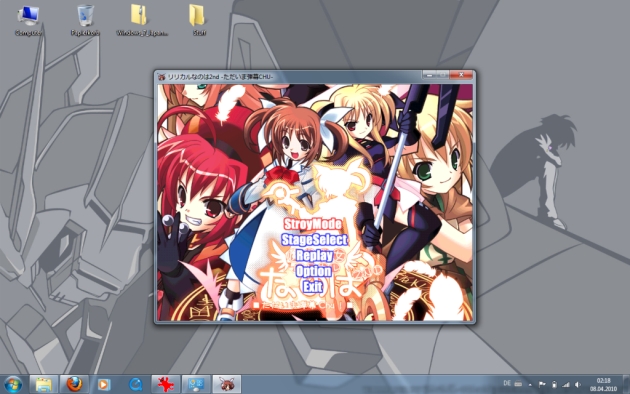
Task: Select Exit in the game menu
Action: (x=313, y=287)
